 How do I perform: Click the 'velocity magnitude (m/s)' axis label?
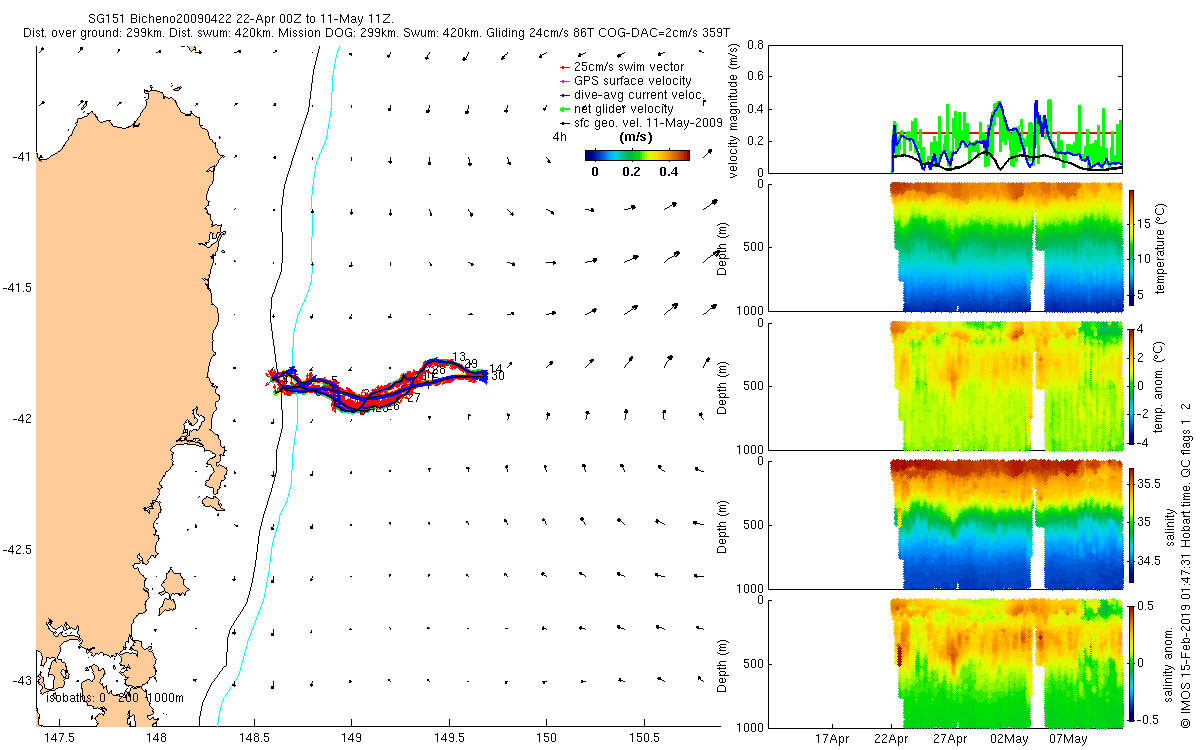734,110
